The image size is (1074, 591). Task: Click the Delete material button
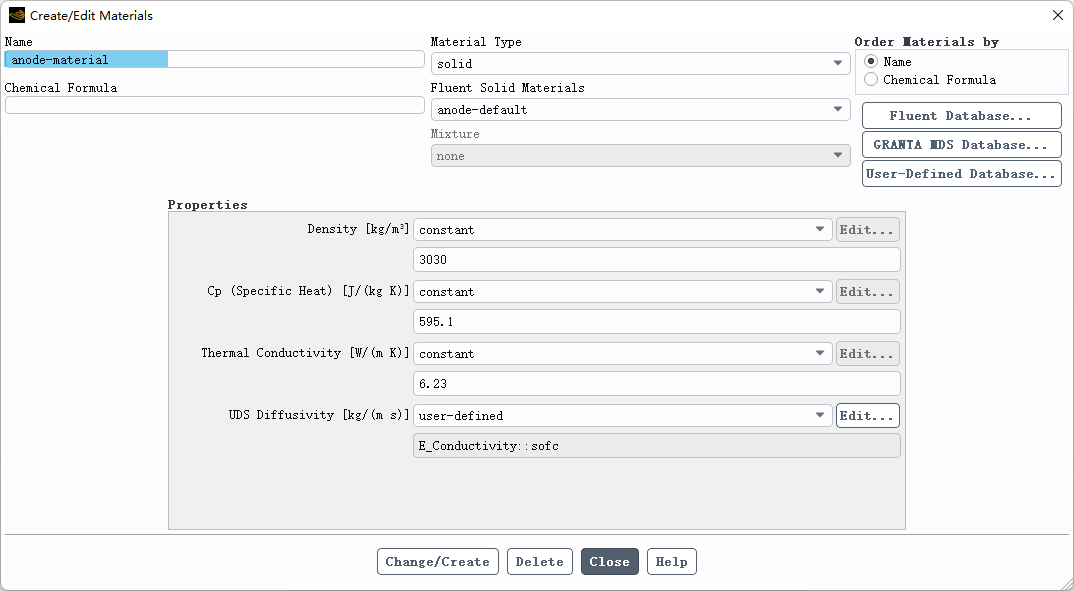point(540,562)
